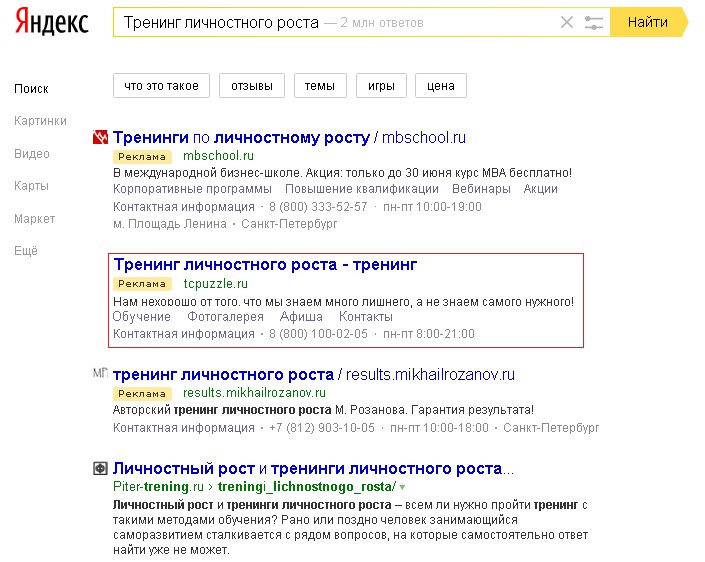Screen dimensions: 705x562
Task: Switch to the Картинки search section
Action: (40, 121)
